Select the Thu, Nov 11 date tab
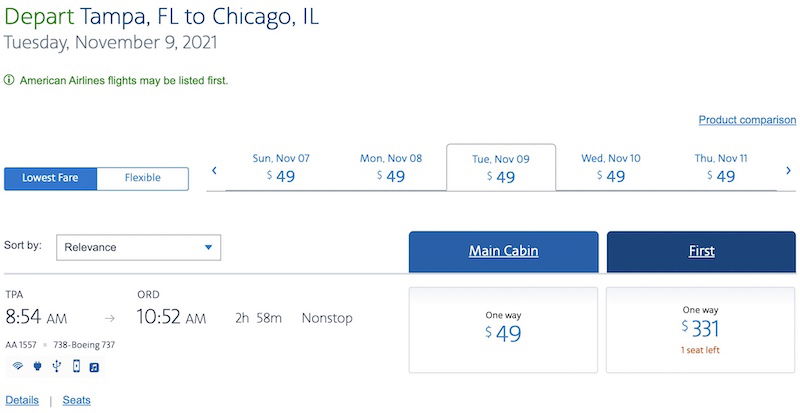This screenshot has width=800, height=413. click(x=720, y=168)
